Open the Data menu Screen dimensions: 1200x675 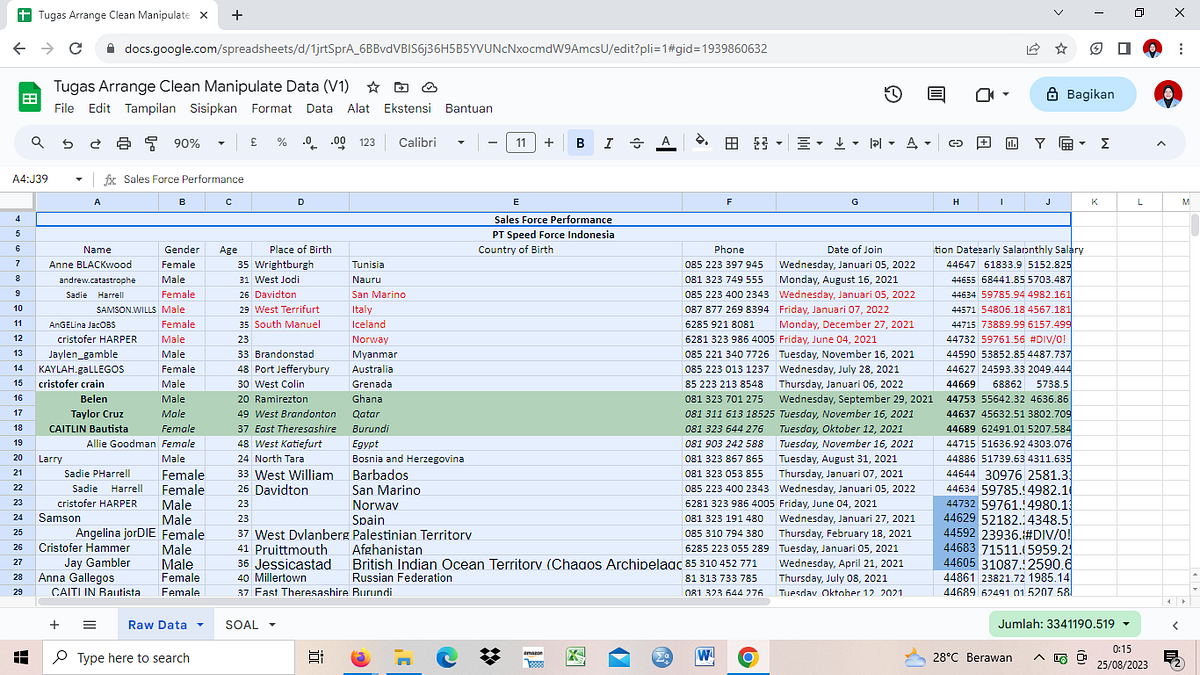pyautogui.click(x=319, y=108)
